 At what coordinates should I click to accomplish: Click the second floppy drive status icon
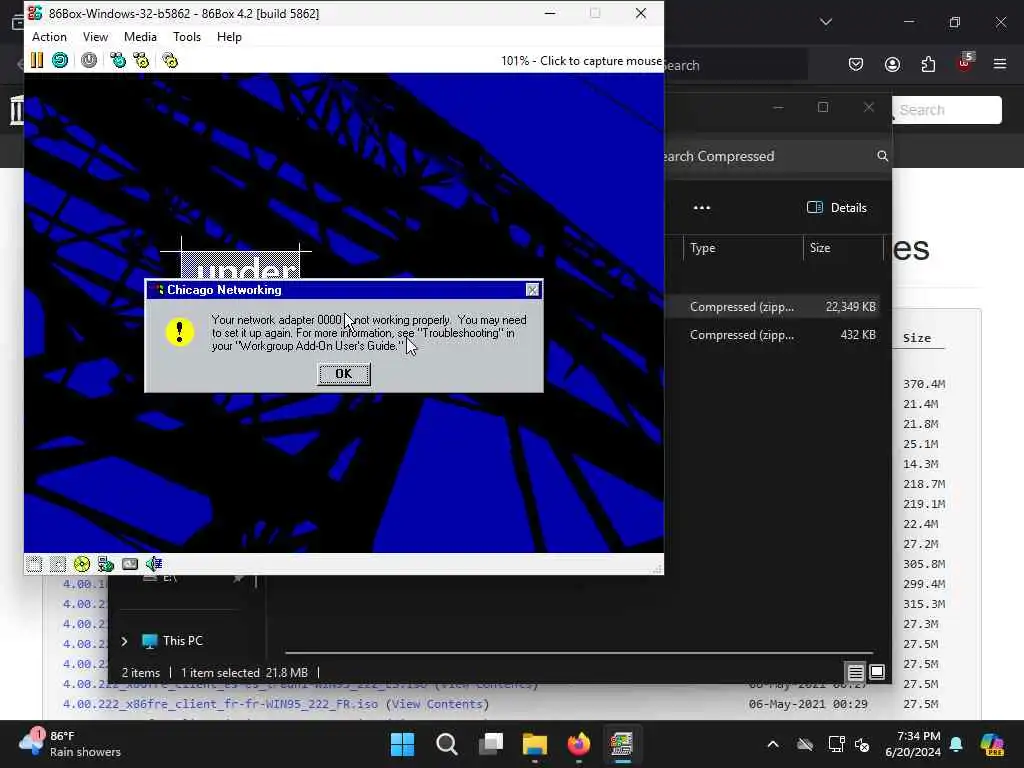[x=57, y=564]
